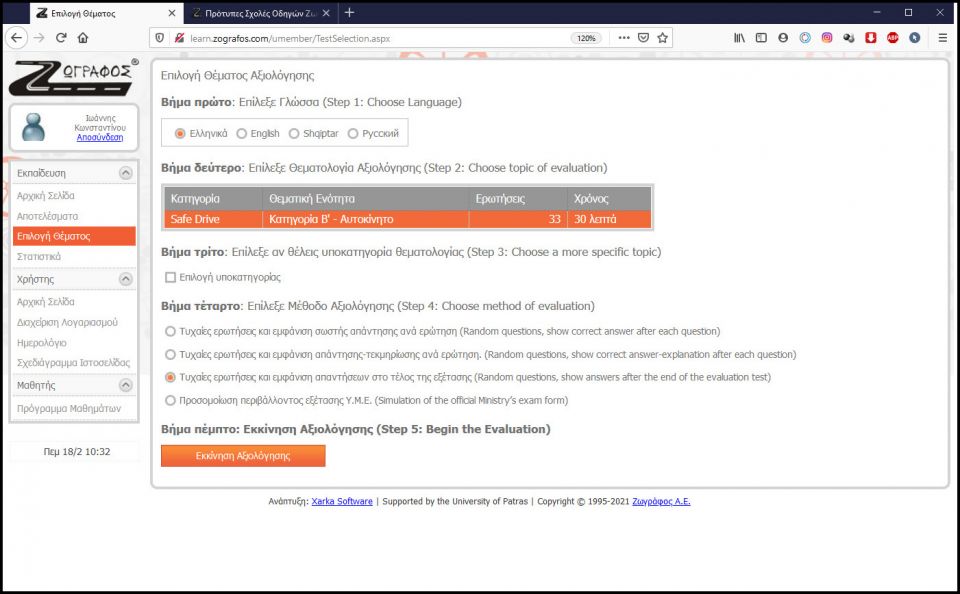
Task: Save page to Pocket icon
Action: [643, 38]
